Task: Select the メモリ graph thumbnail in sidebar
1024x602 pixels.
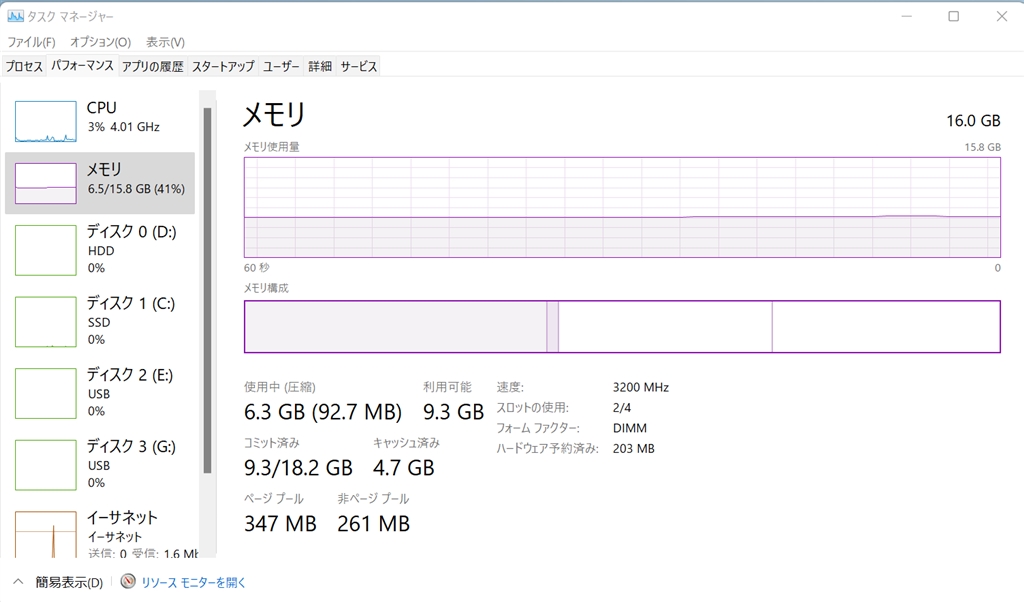Action: point(45,183)
